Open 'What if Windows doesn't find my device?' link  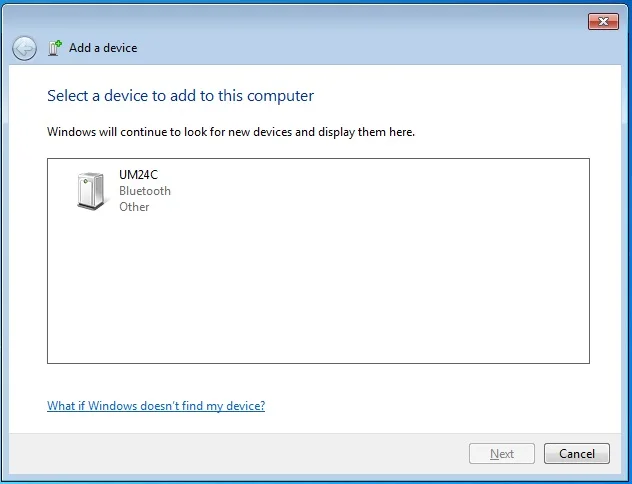click(156, 405)
